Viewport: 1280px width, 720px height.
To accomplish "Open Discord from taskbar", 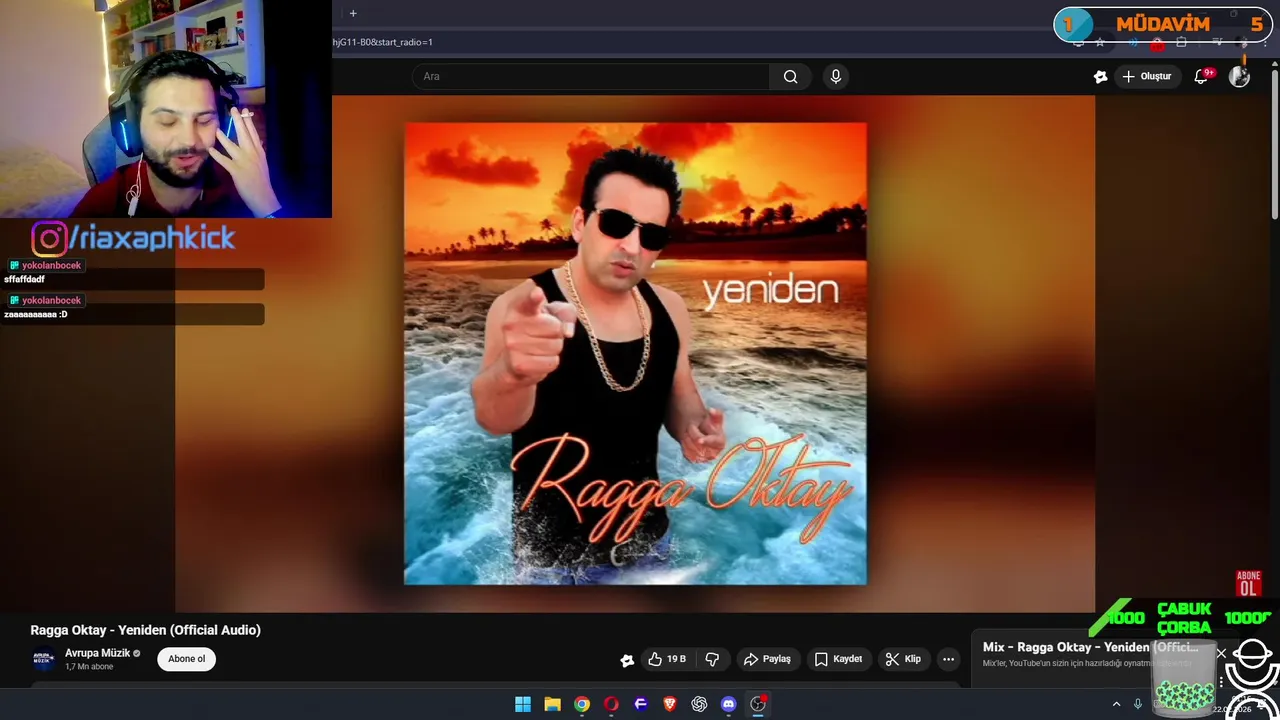I will click(729, 704).
